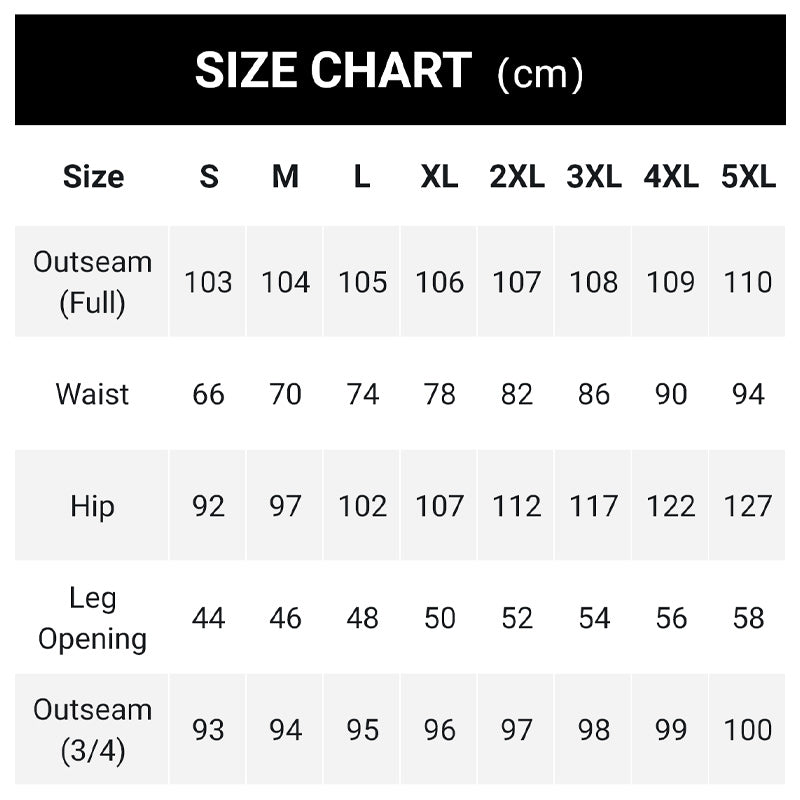Select the Hip row label
The image size is (800, 800).
click(x=92, y=506)
